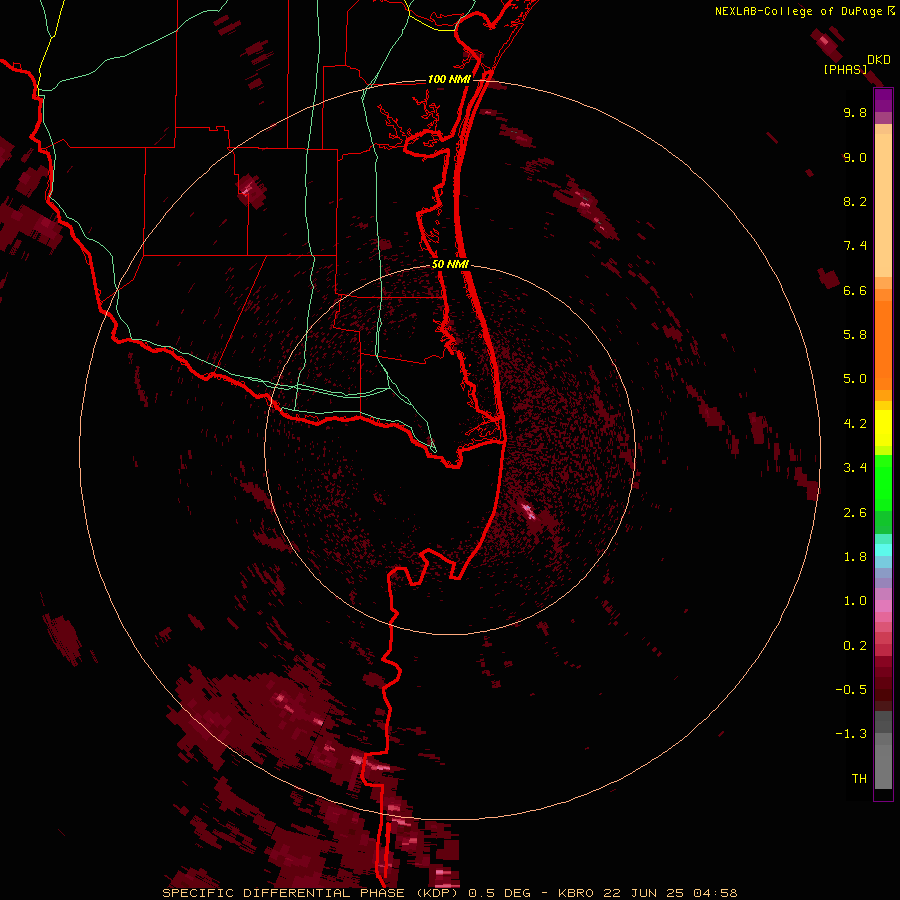Click the 1.0 scale value
Viewport: 900px width, 900px height.
pyautogui.click(x=855, y=601)
